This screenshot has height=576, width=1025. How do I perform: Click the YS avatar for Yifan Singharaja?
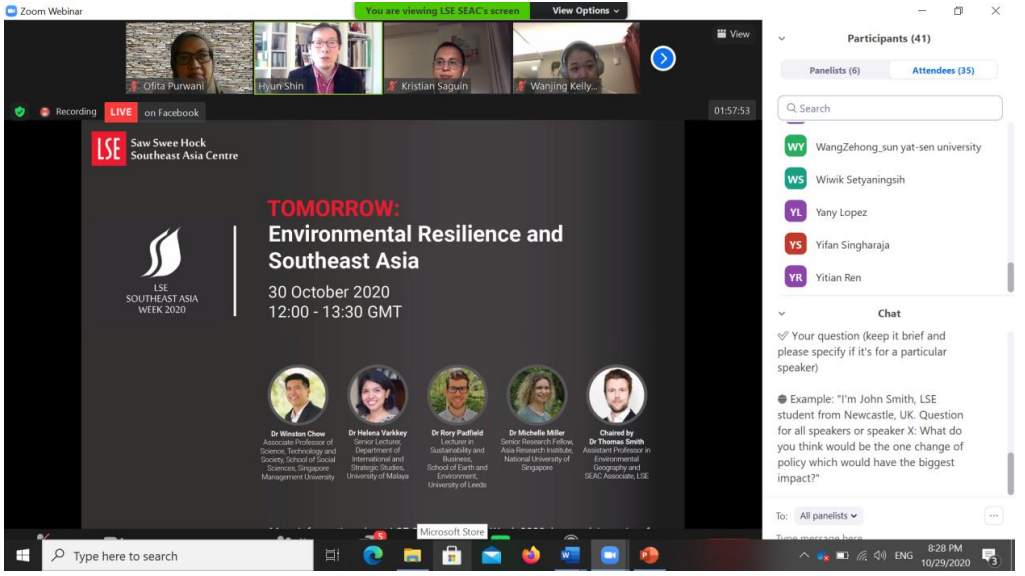(795, 245)
